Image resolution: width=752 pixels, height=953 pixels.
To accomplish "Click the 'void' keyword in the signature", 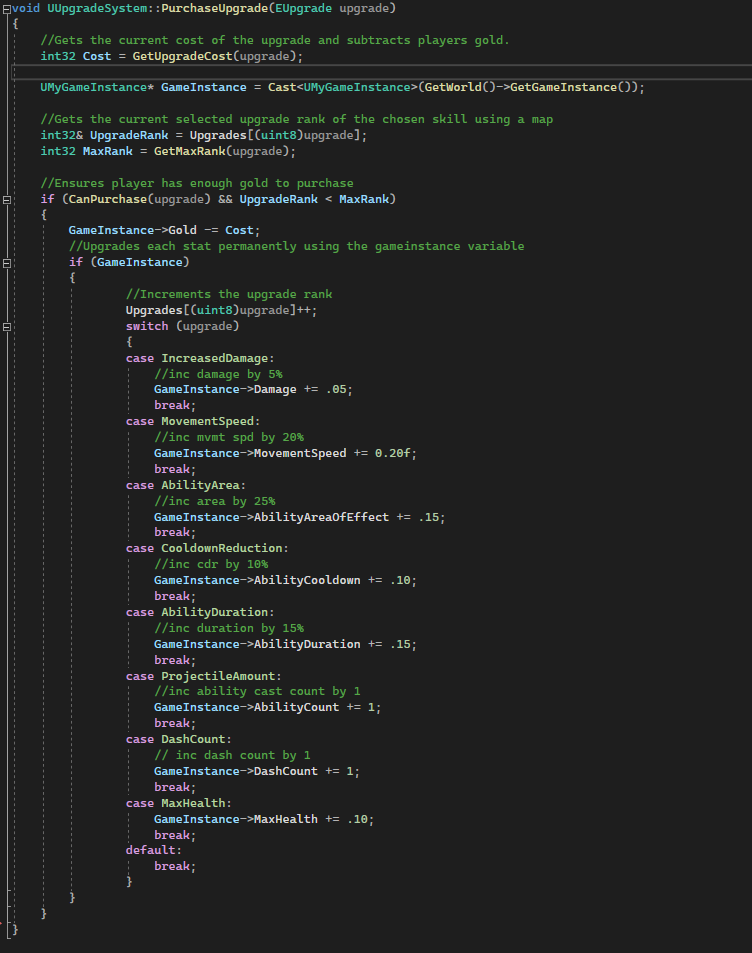I will tap(26, 8).
